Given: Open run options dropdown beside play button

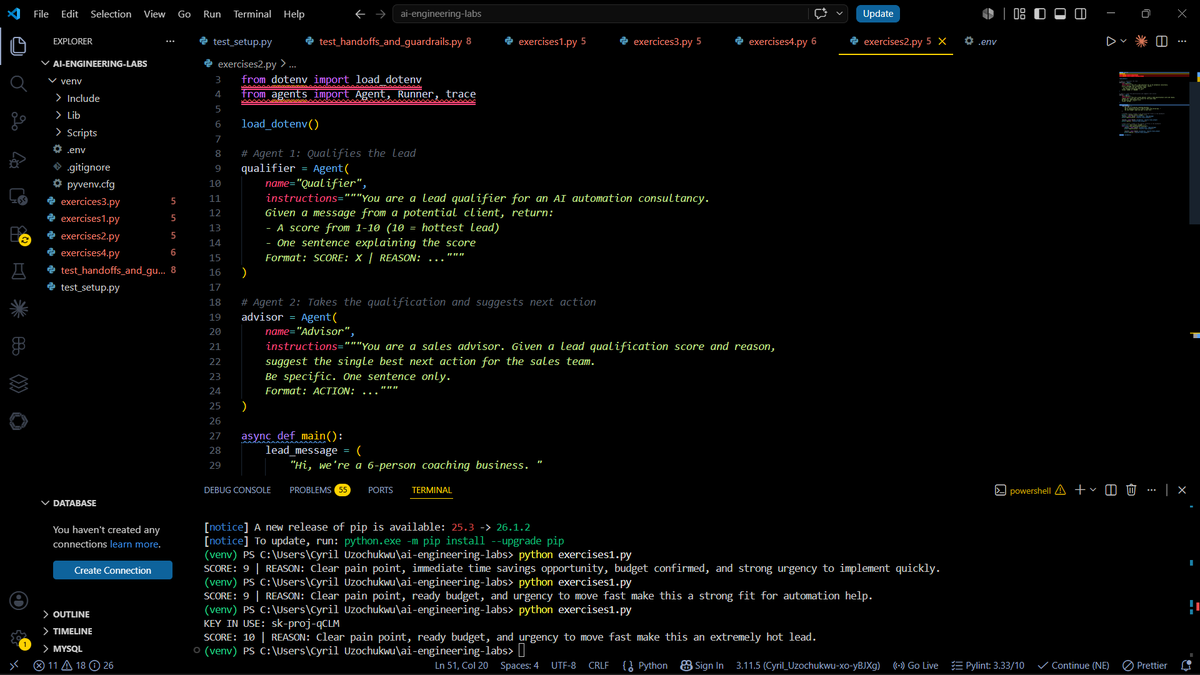Looking at the screenshot, I should (x=1124, y=41).
